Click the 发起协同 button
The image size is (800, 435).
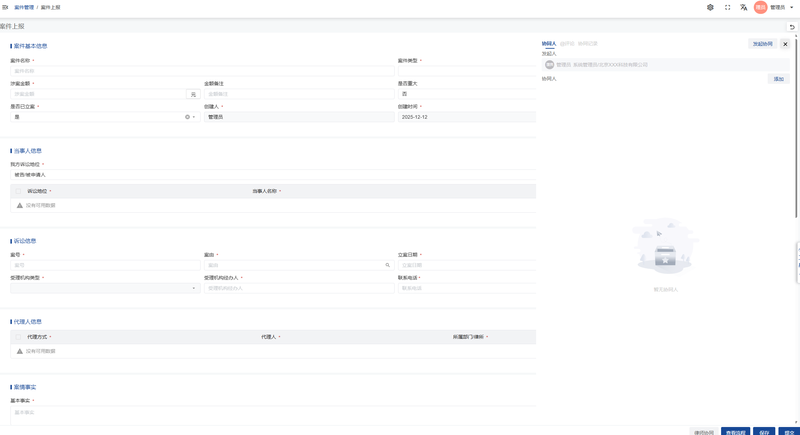coord(763,44)
